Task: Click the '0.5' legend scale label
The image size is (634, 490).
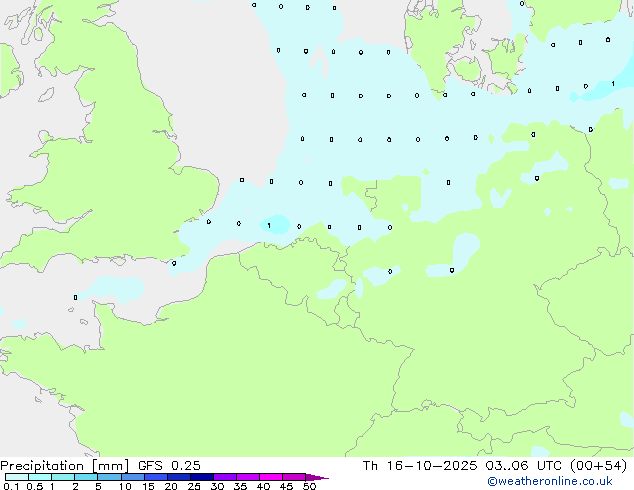Action: click(35, 486)
